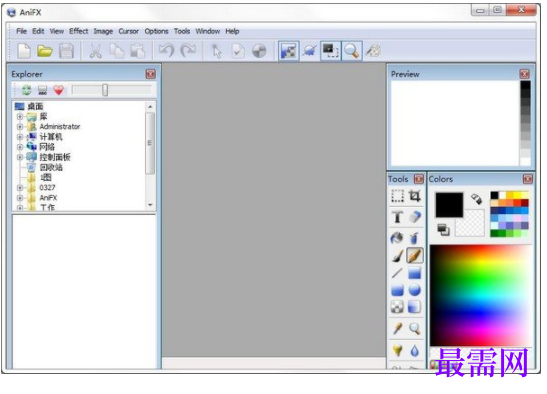Refresh the Explorer with the green icon
This screenshot has height=394, width=547.
tap(27, 90)
